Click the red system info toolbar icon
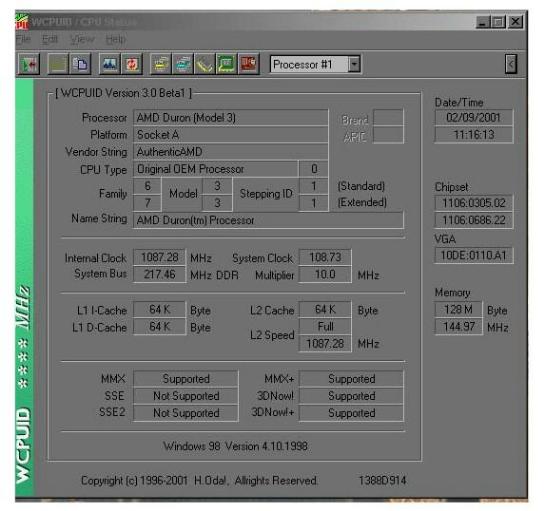The height and width of the screenshot is (511, 544). (x=248, y=64)
